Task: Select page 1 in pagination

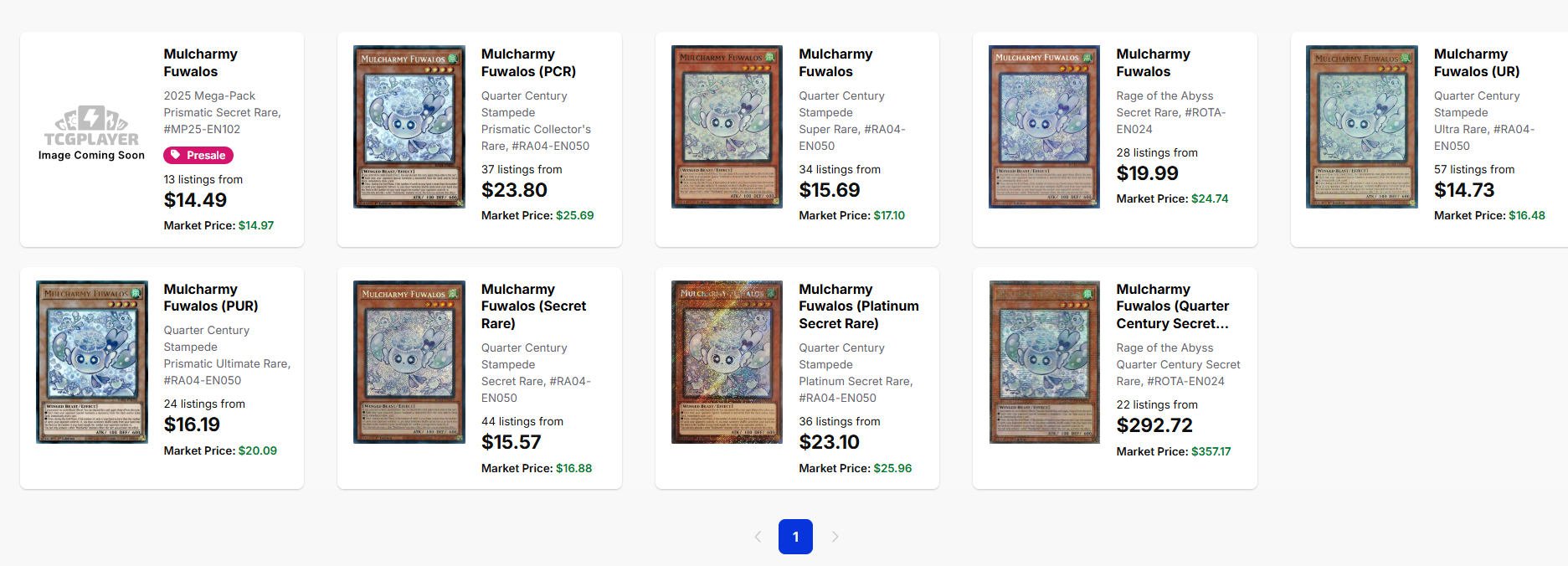Action: (795, 537)
